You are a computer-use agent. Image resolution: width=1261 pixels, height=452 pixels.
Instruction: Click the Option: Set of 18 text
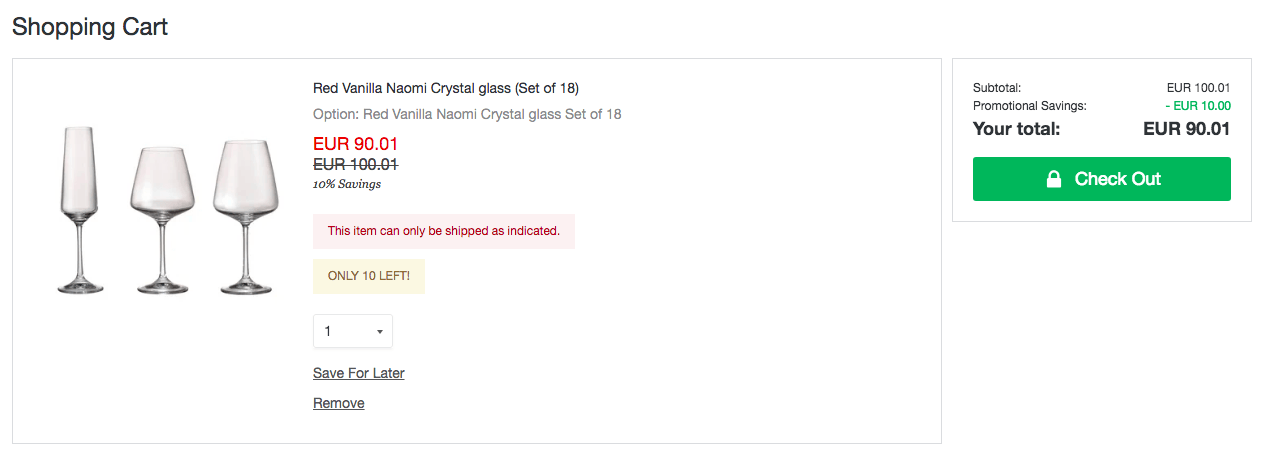467,114
